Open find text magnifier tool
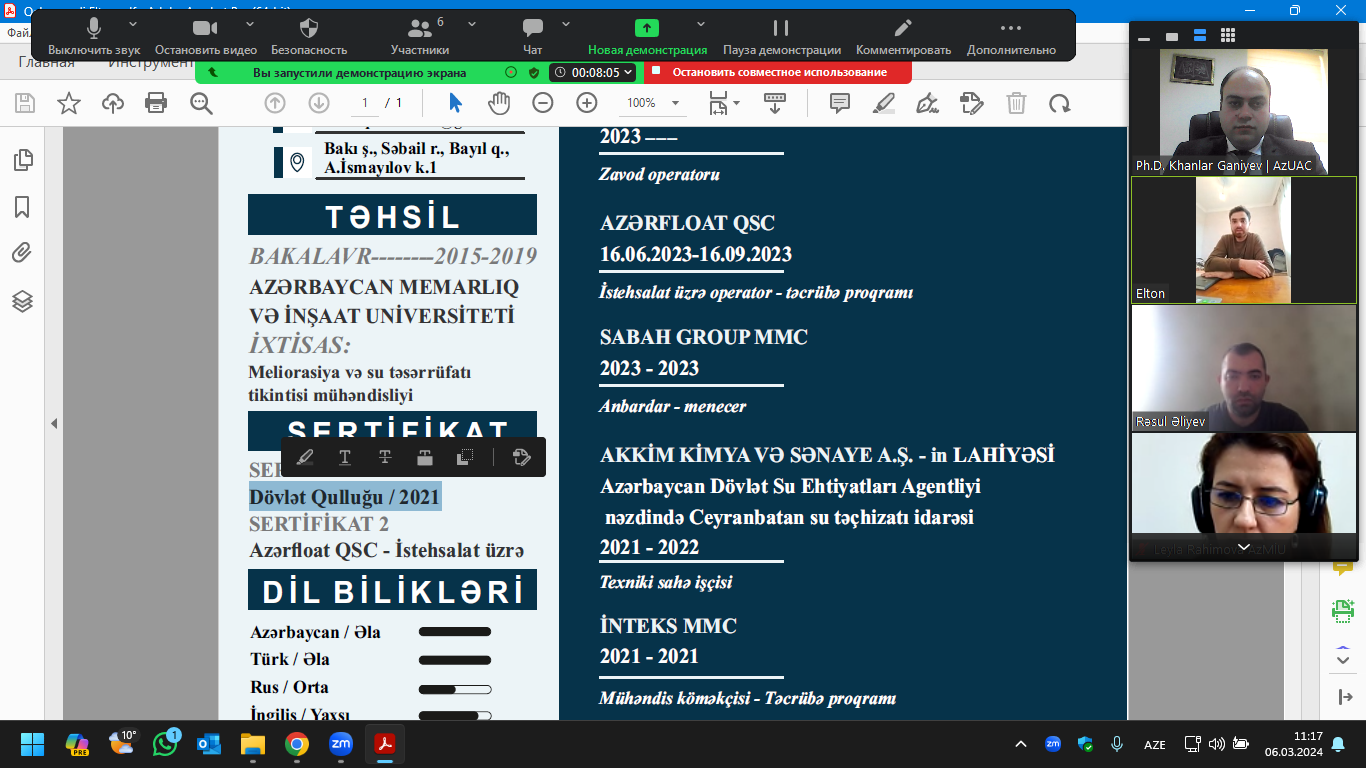The image size is (1366, 768). click(x=202, y=103)
